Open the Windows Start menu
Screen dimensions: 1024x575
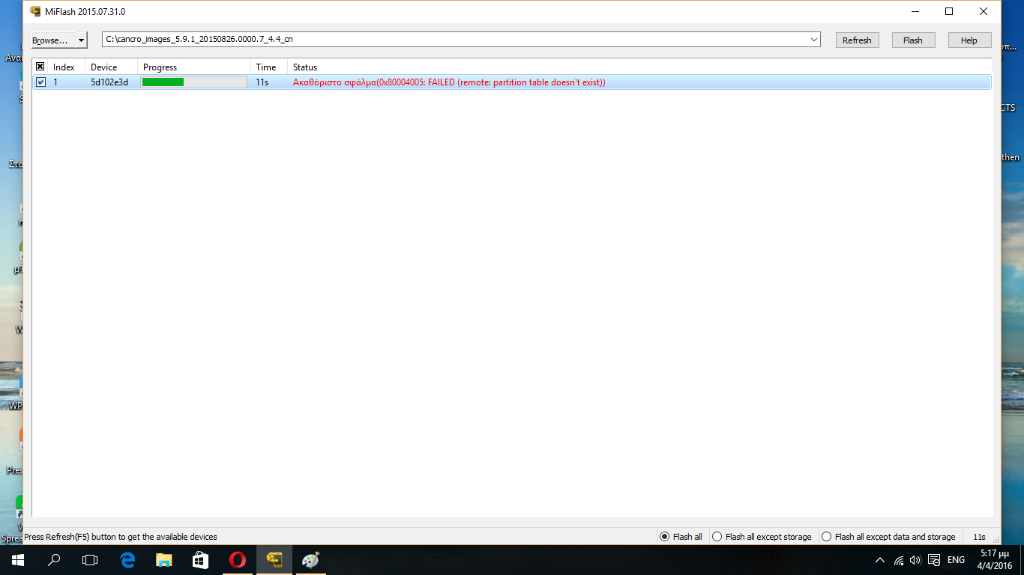pyautogui.click(x=18, y=560)
